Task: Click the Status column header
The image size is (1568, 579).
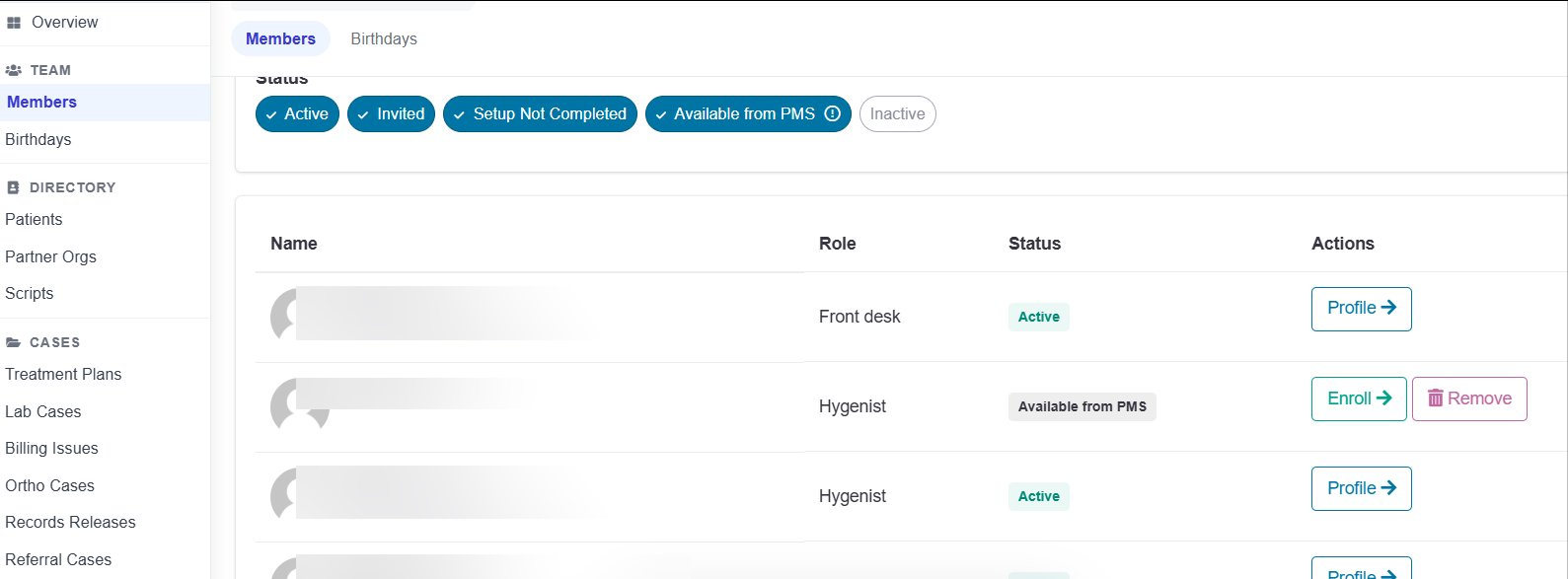Action: (x=1034, y=244)
